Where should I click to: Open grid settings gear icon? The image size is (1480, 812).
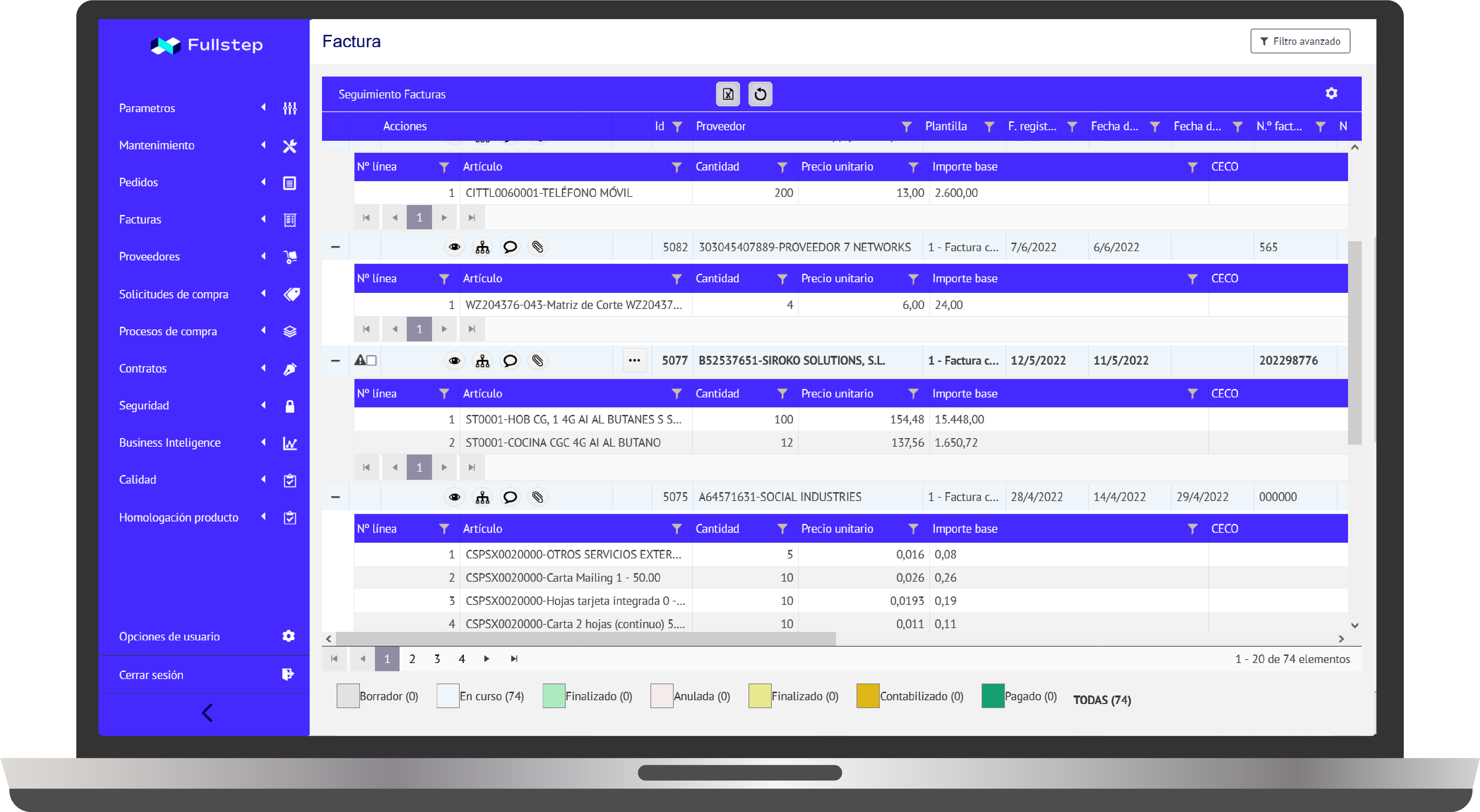click(x=1331, y=93)
